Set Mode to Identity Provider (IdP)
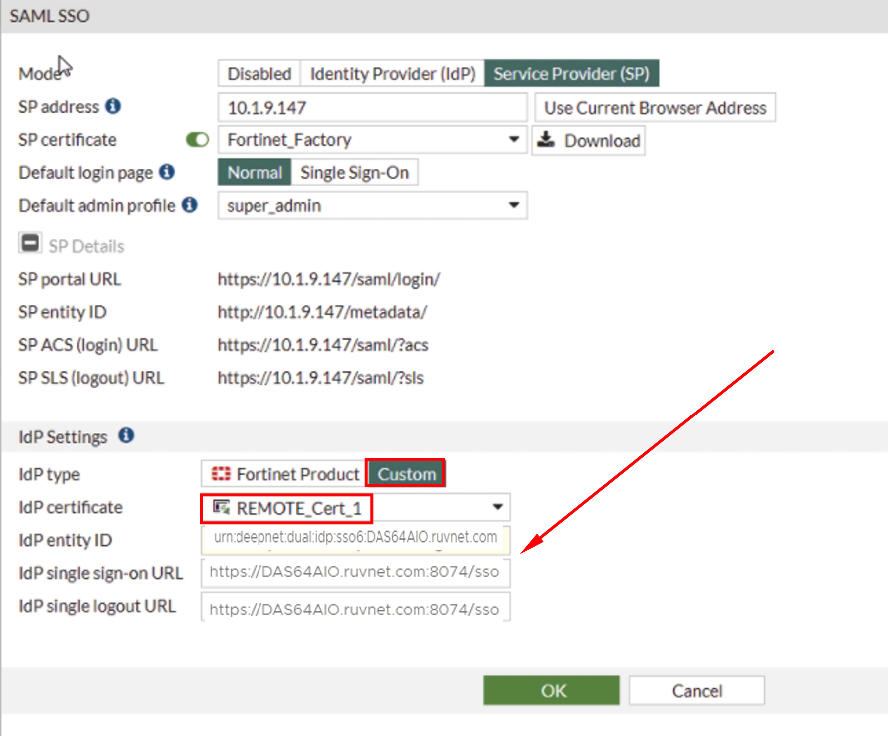888x736 pixels. [x=391, y=74]
